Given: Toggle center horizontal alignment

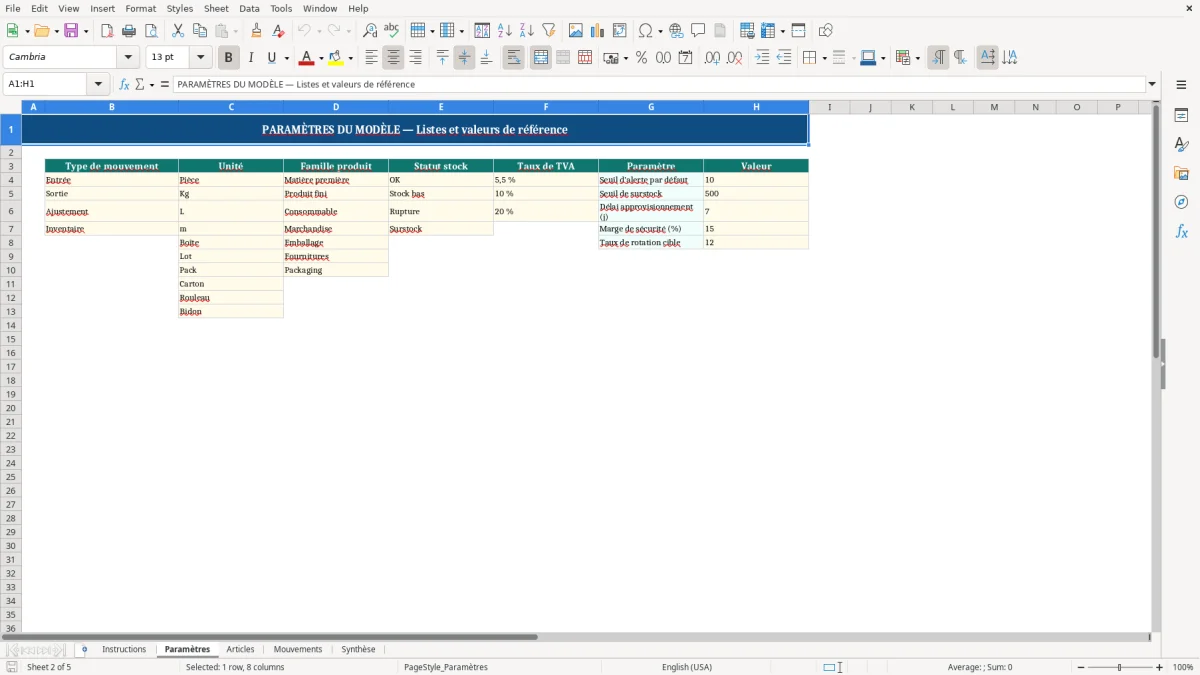Looking at the screenshot, I should [x=393, y=58].
